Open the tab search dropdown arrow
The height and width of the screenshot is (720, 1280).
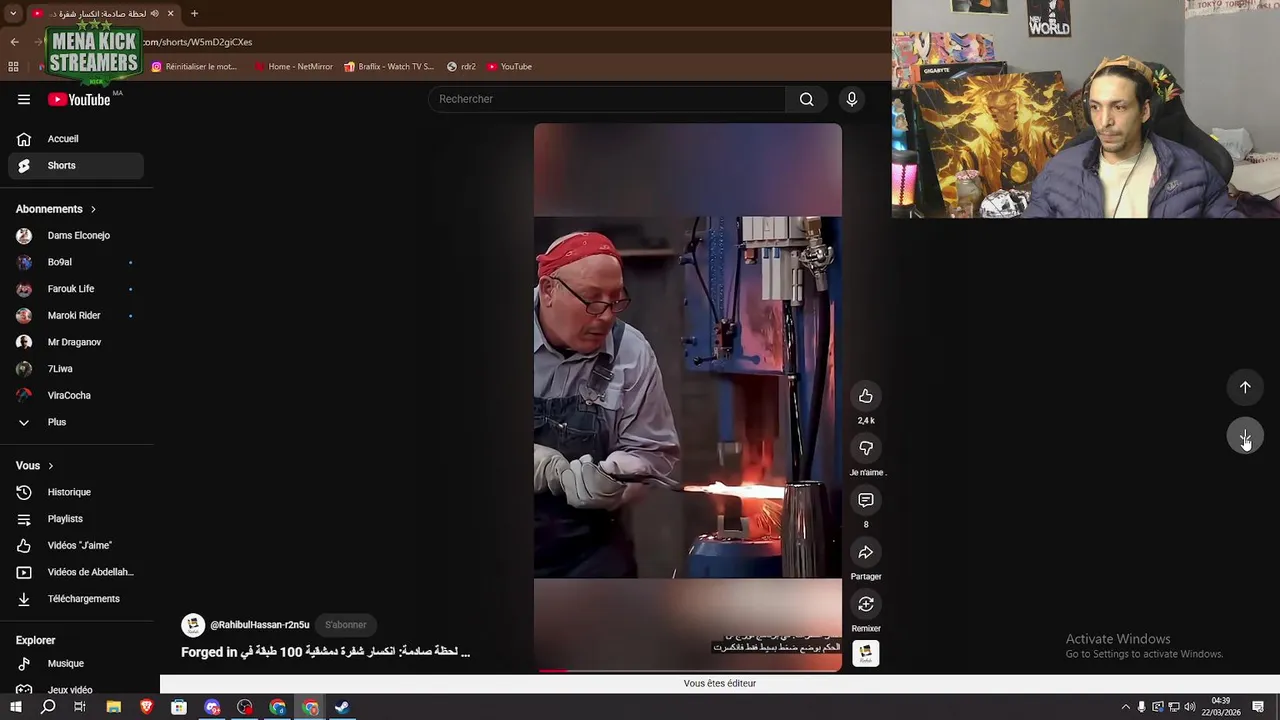click(13, 13)
